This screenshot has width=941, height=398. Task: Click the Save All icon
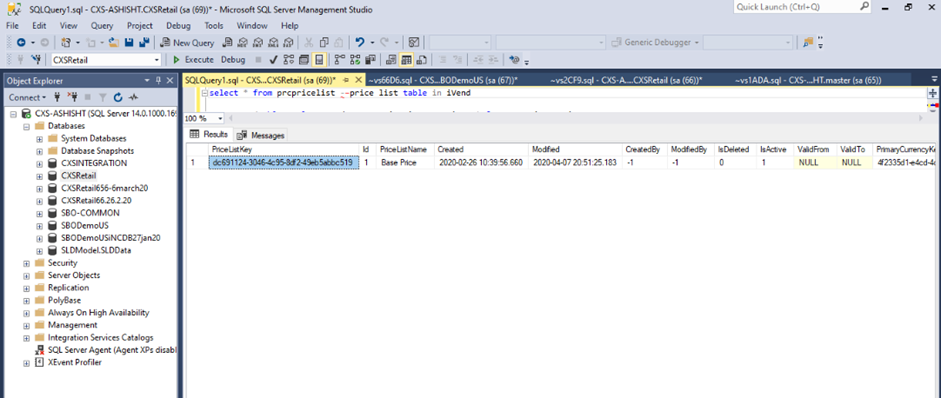(x=144, y=43)
